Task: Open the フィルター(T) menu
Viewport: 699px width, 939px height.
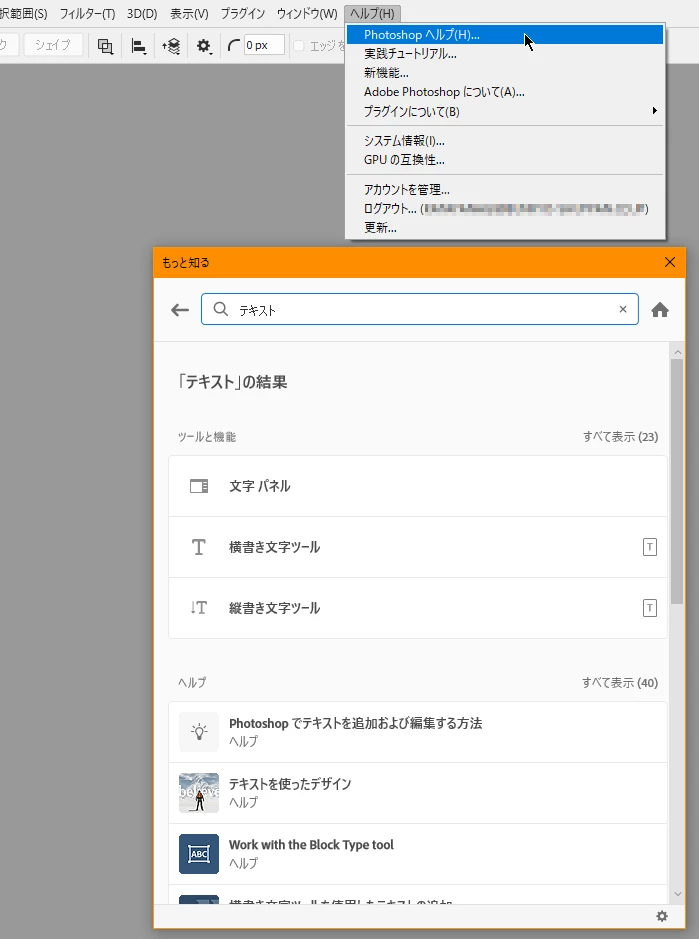Action: click(x=87, y=13)
